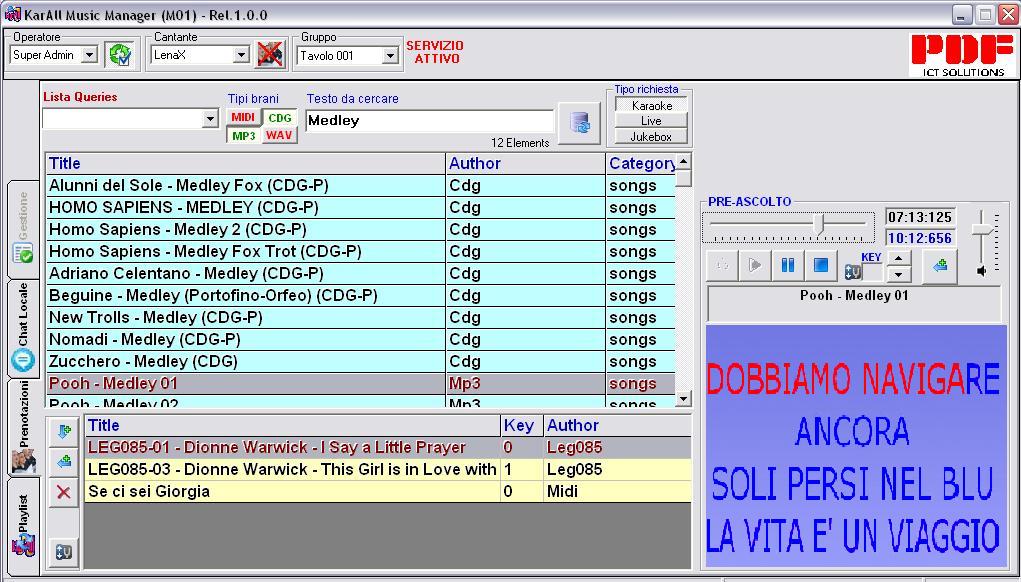Select the highlighted Pooh - Medley 01 row

coord(360,383)
